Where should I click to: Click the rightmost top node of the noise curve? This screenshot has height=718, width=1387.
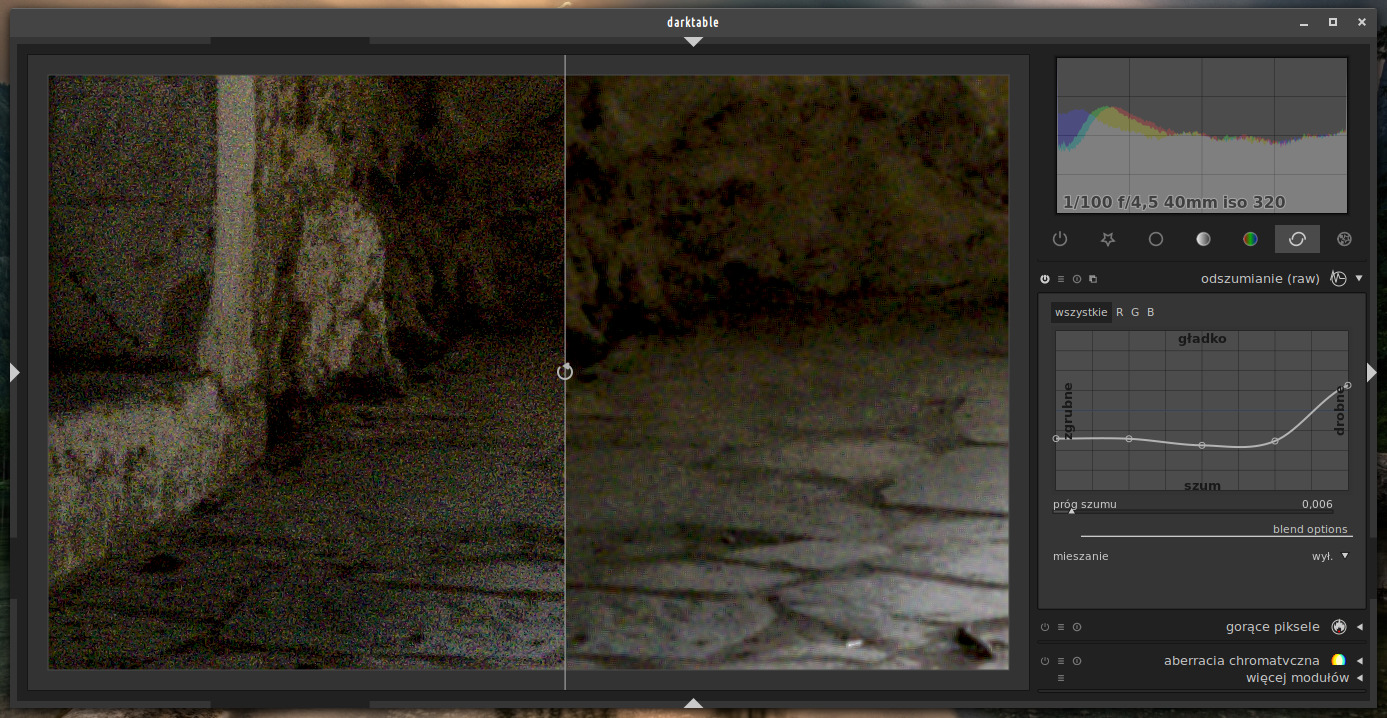[1348, 385]
